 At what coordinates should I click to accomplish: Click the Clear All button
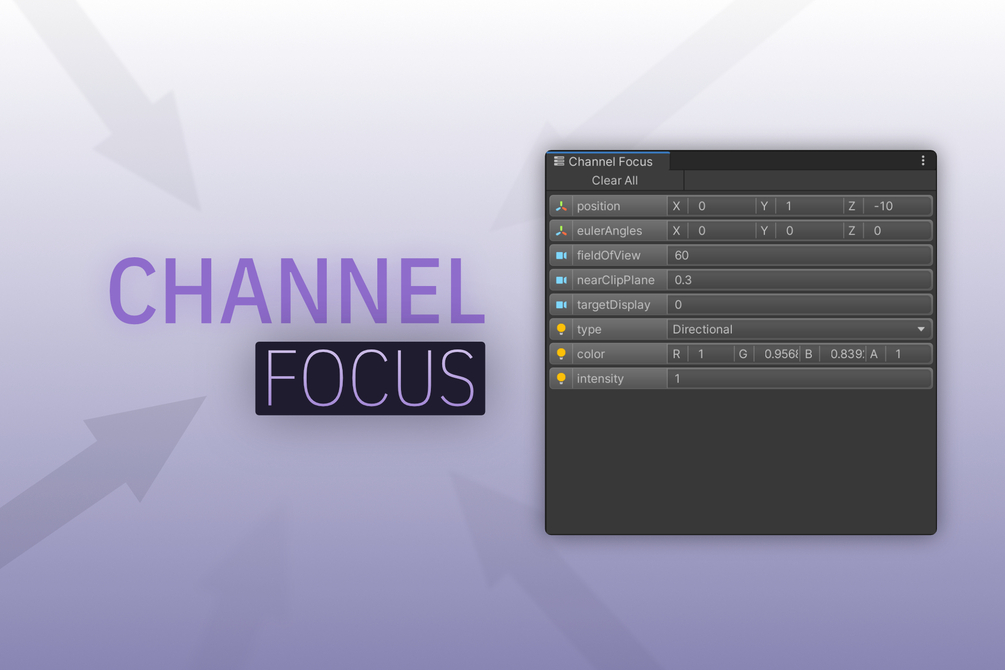tap(615, 181)
